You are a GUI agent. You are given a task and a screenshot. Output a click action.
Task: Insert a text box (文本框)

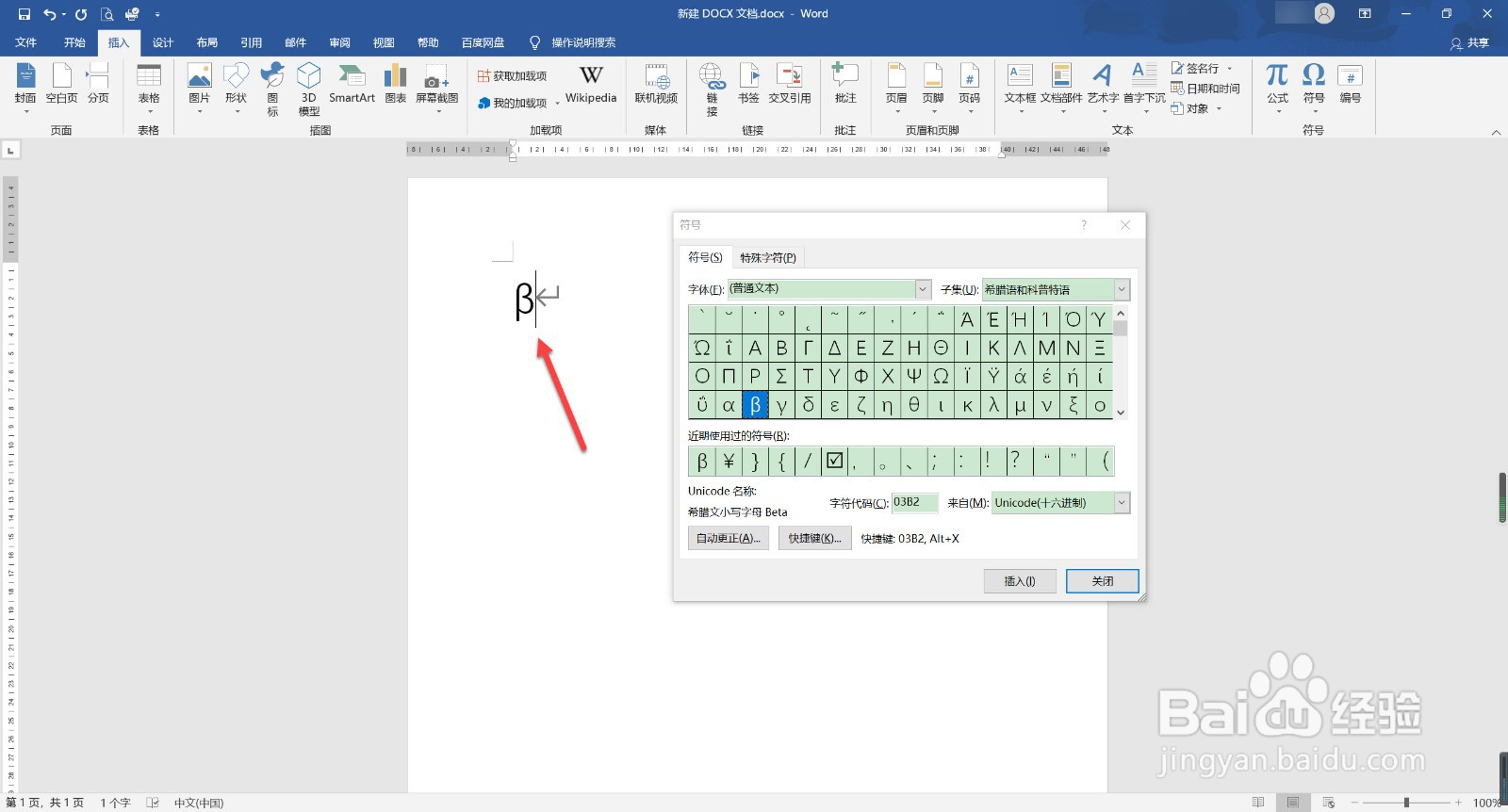(1020, 88)
